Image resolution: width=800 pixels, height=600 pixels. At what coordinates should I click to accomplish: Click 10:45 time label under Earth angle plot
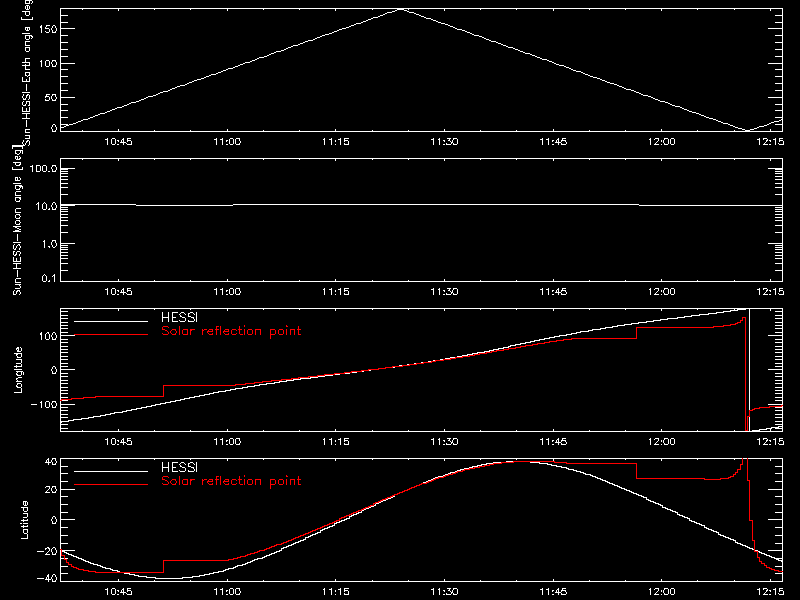coord(118,142)
